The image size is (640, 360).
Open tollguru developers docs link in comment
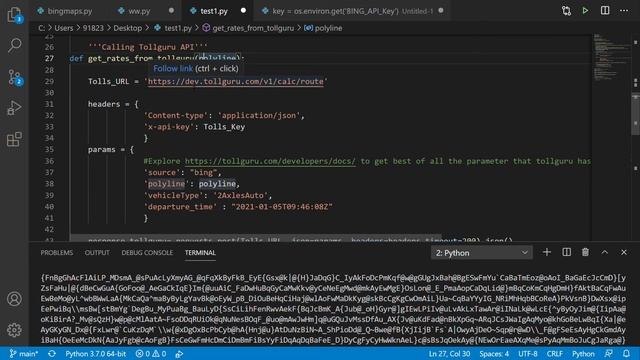point(270,161)
